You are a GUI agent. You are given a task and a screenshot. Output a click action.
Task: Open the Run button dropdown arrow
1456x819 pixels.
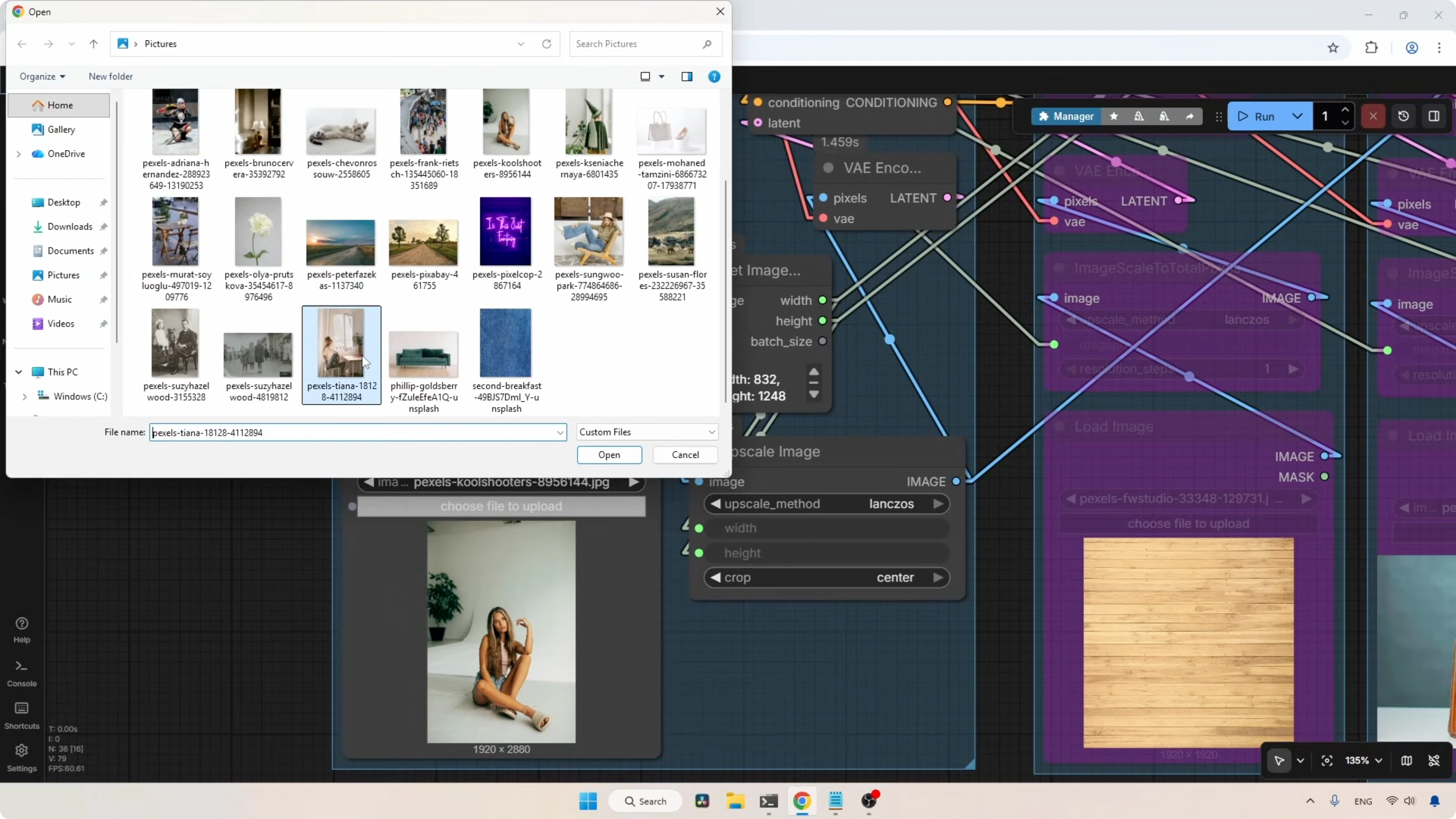point(1298,116)
